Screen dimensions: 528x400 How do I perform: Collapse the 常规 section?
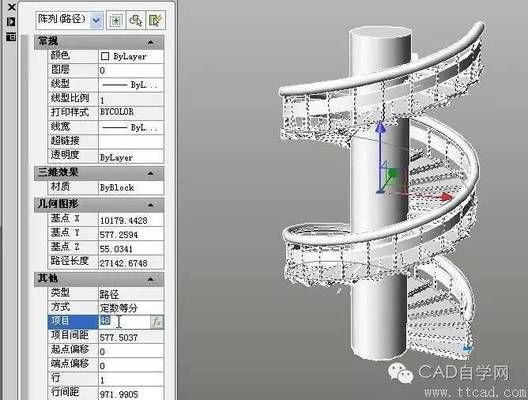coord(151,42)
